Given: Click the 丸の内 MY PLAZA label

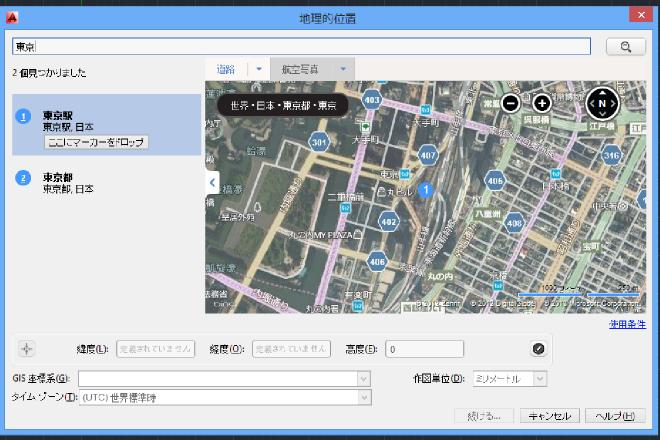Looking at the screenshot, I should pos(320,235).
